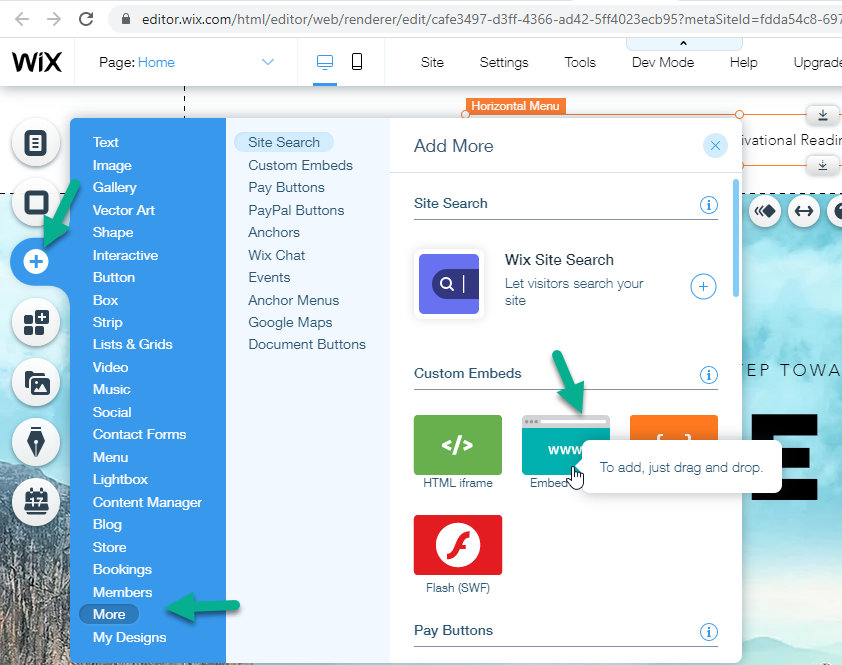The height and width of the screenshot is (665, 842).
Task: Select Text in the Add panel
Action: click(105, 142)
